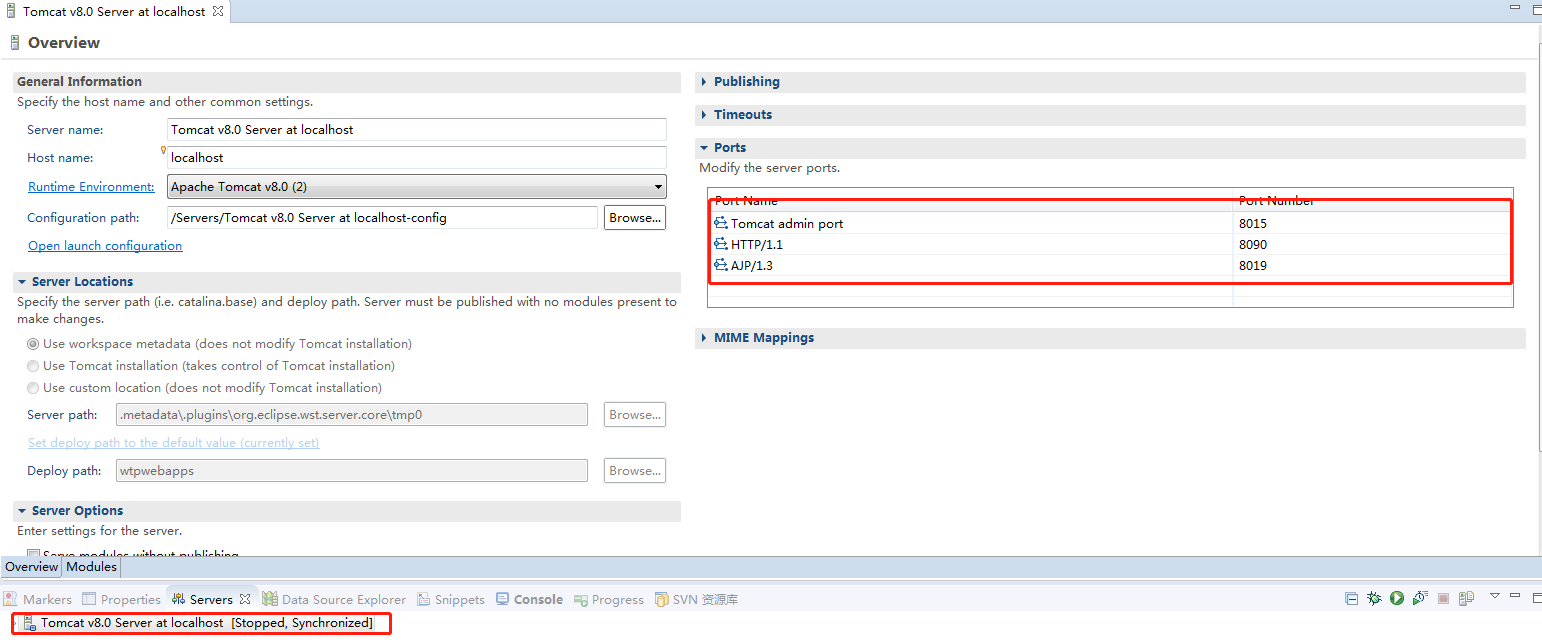Click the collapse-all icon in Servers view toolbar
Image resolution: width=1542 pixels, height=640 pixels.
(x=1351, y=598)
